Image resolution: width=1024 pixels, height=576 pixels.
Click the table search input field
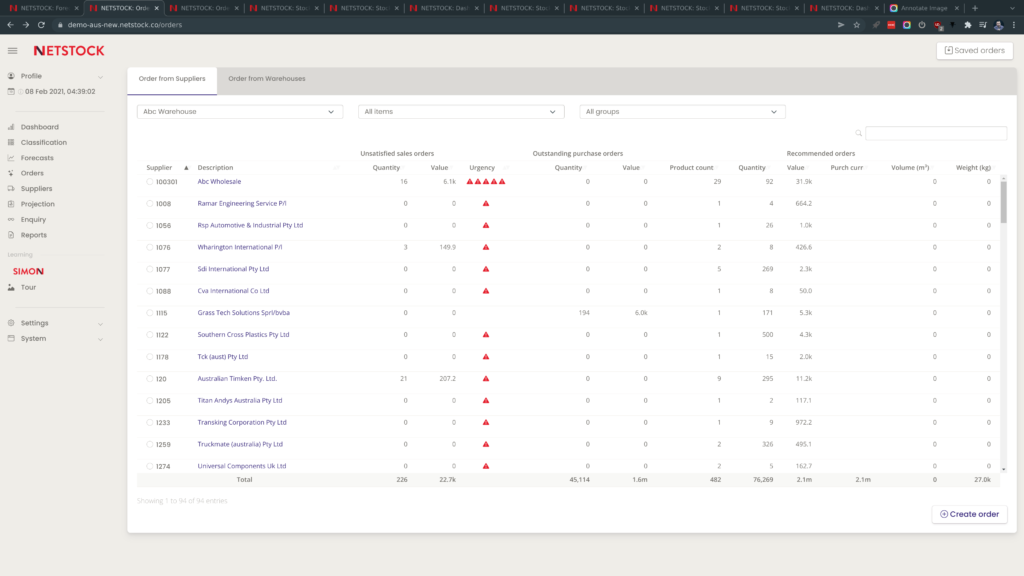coord(935,133)
